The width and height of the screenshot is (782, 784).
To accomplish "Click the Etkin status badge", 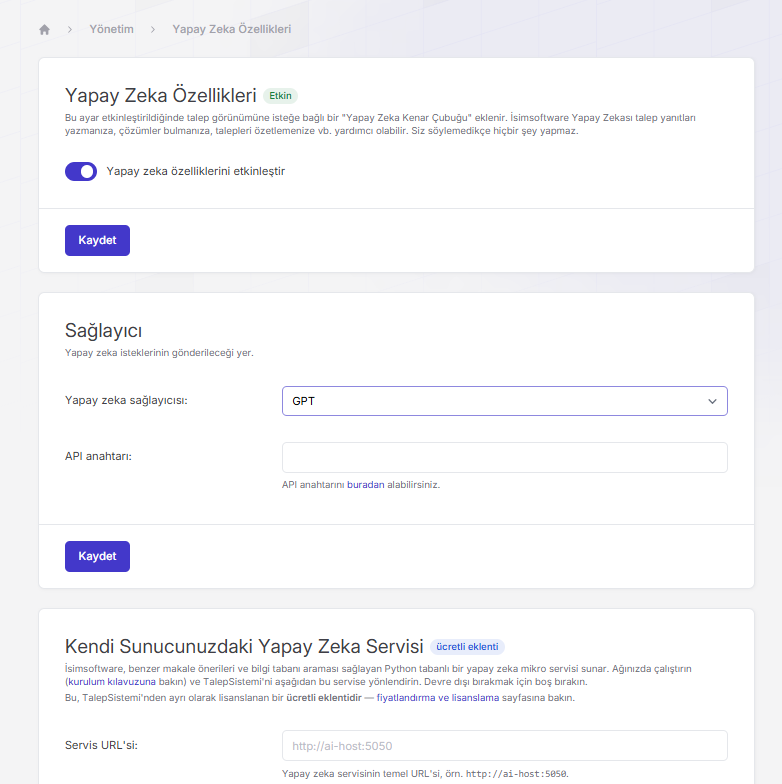I will (280, 96).
